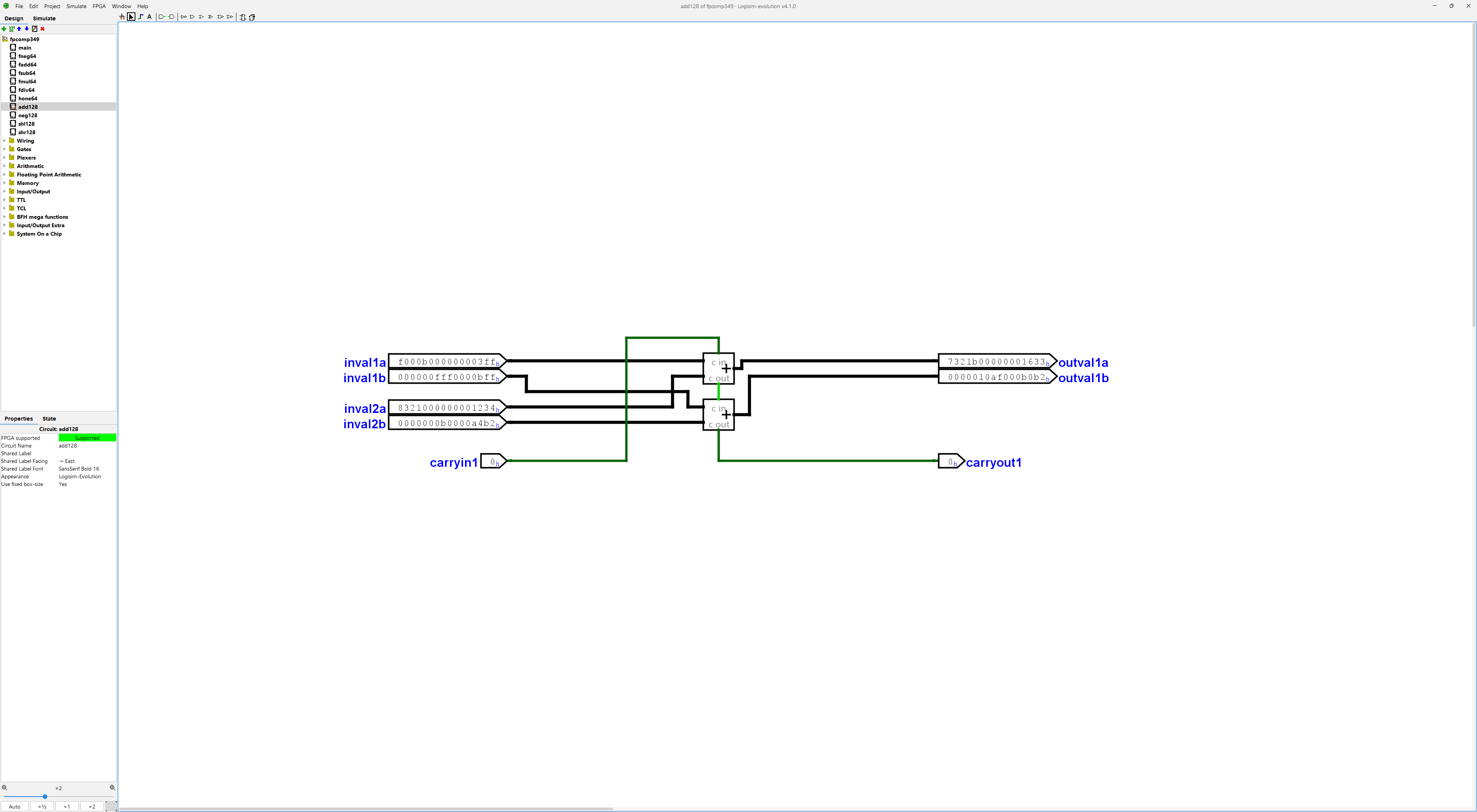1477x812 pixels.
Task: Open the FPGA menu
Action: point(99,6)
